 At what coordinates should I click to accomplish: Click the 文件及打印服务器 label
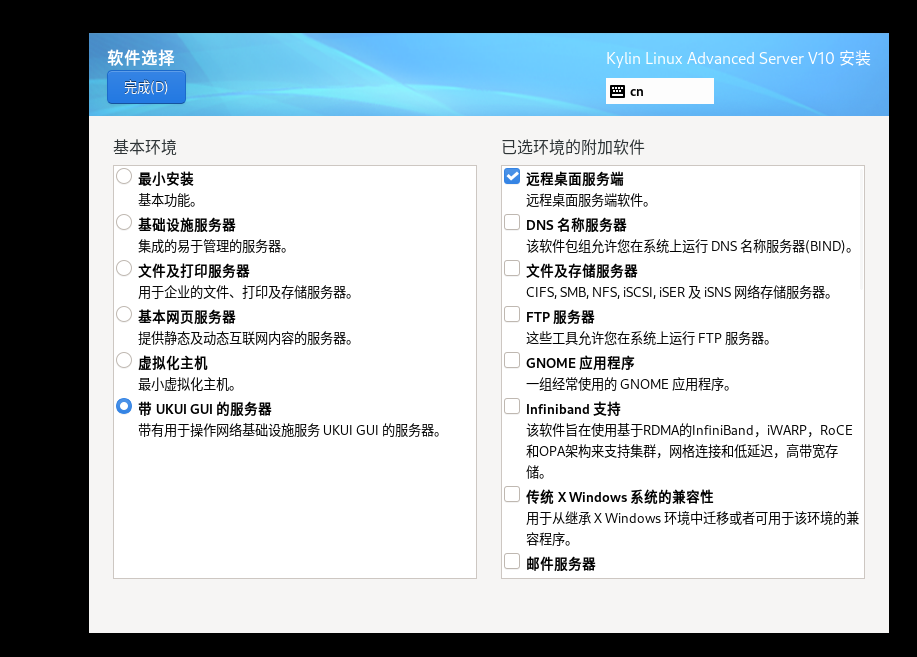(x=194, y=271)
